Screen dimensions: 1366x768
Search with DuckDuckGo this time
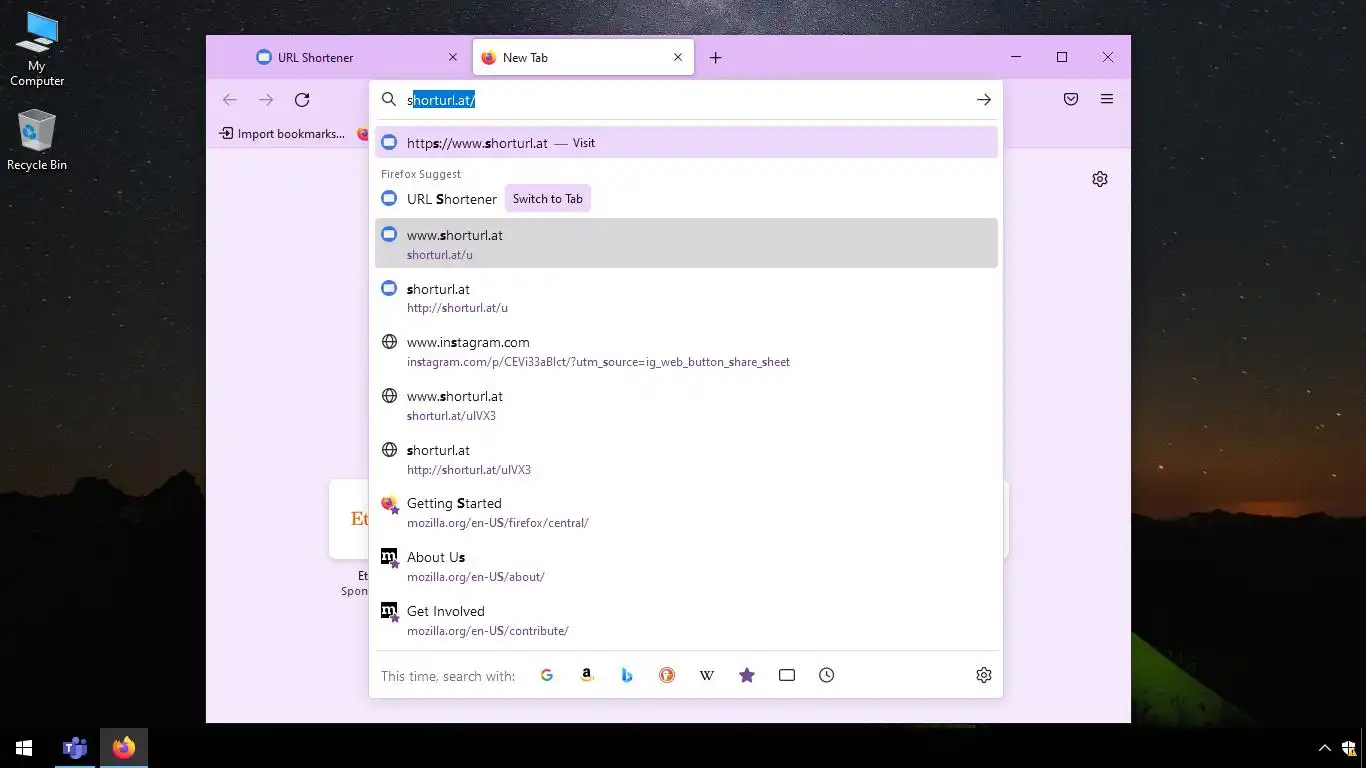[667, 675]
